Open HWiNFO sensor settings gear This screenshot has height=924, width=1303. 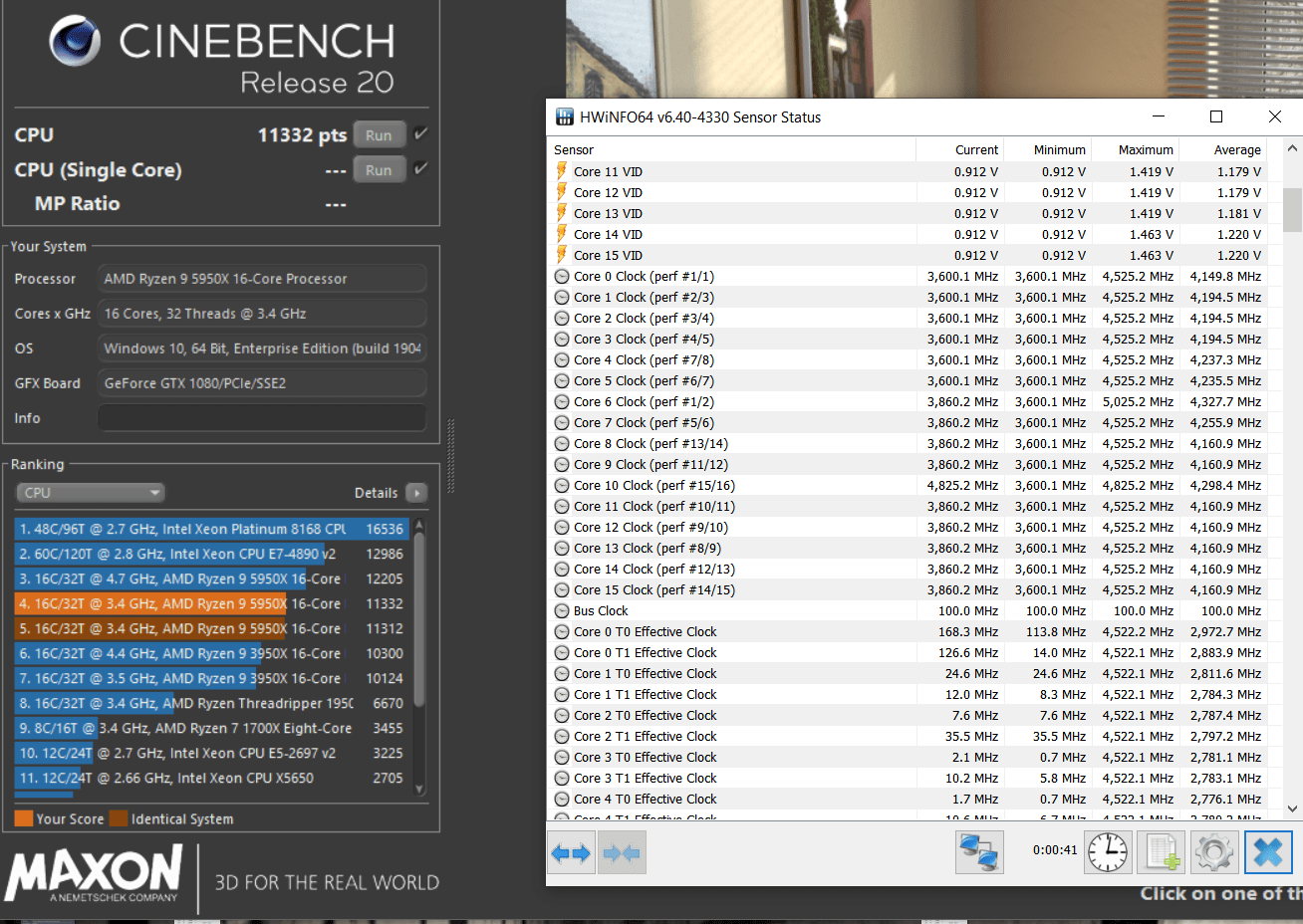pos(1214,853)
